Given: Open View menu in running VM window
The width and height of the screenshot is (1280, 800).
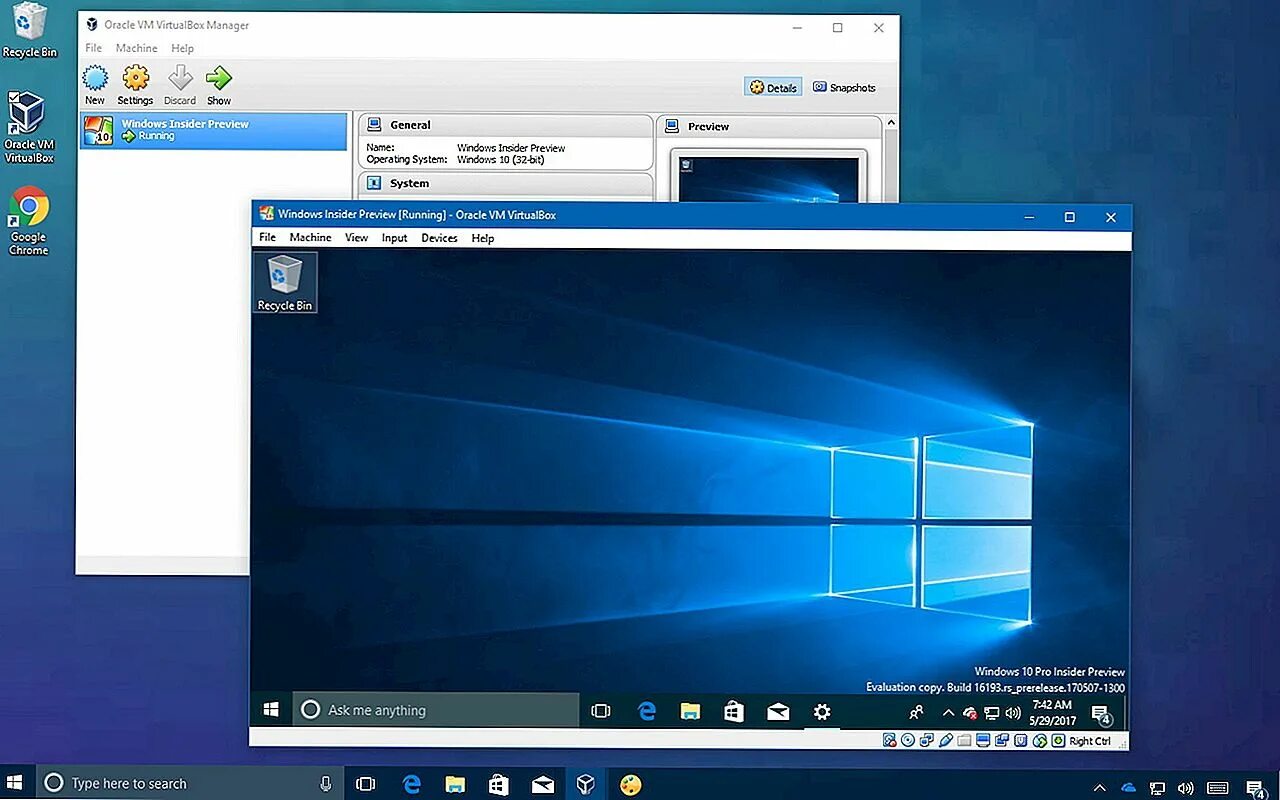Looking at the screenshot, I should (356, 238).
